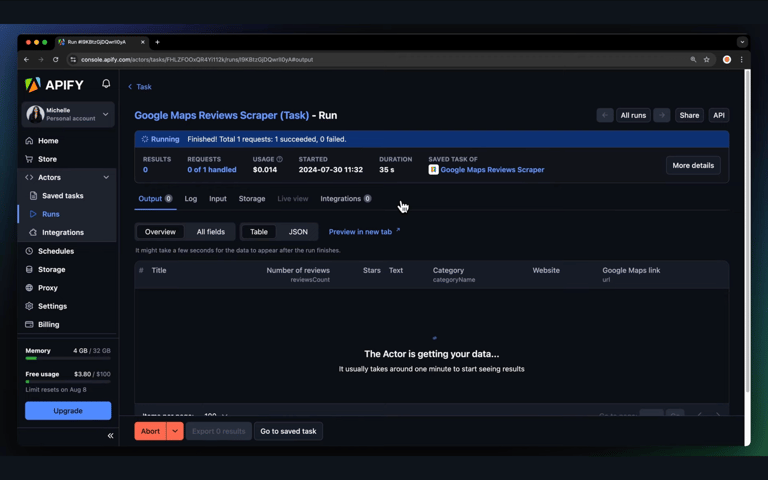Click the All runs button
This screenshot has height=480, width=768.
(x=633, y=115)
